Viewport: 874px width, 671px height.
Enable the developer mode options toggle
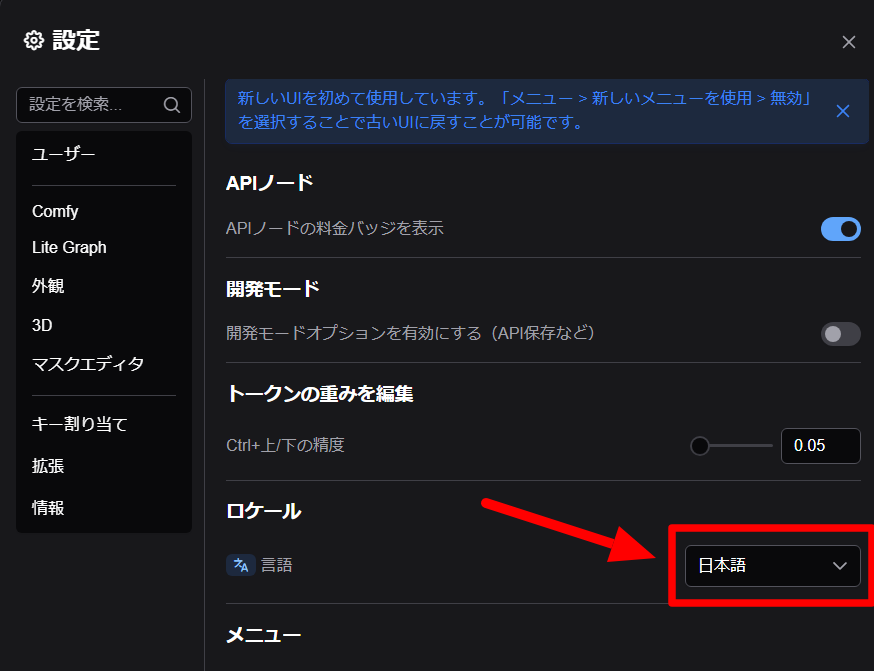click(840, 334)
